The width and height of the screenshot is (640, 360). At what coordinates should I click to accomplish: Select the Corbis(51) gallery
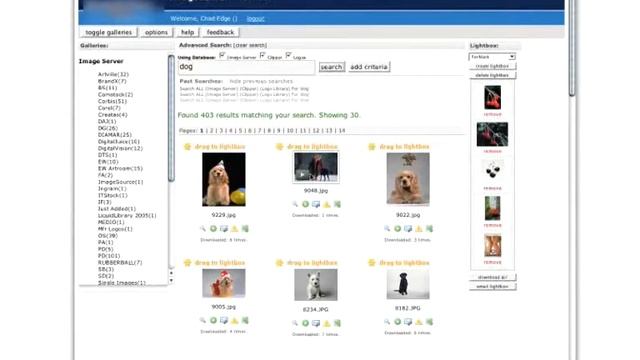[x=112, y=101]
